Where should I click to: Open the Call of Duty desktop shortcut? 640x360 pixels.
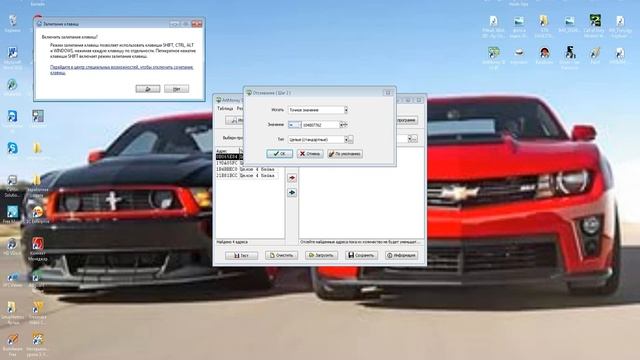(594, 25)
